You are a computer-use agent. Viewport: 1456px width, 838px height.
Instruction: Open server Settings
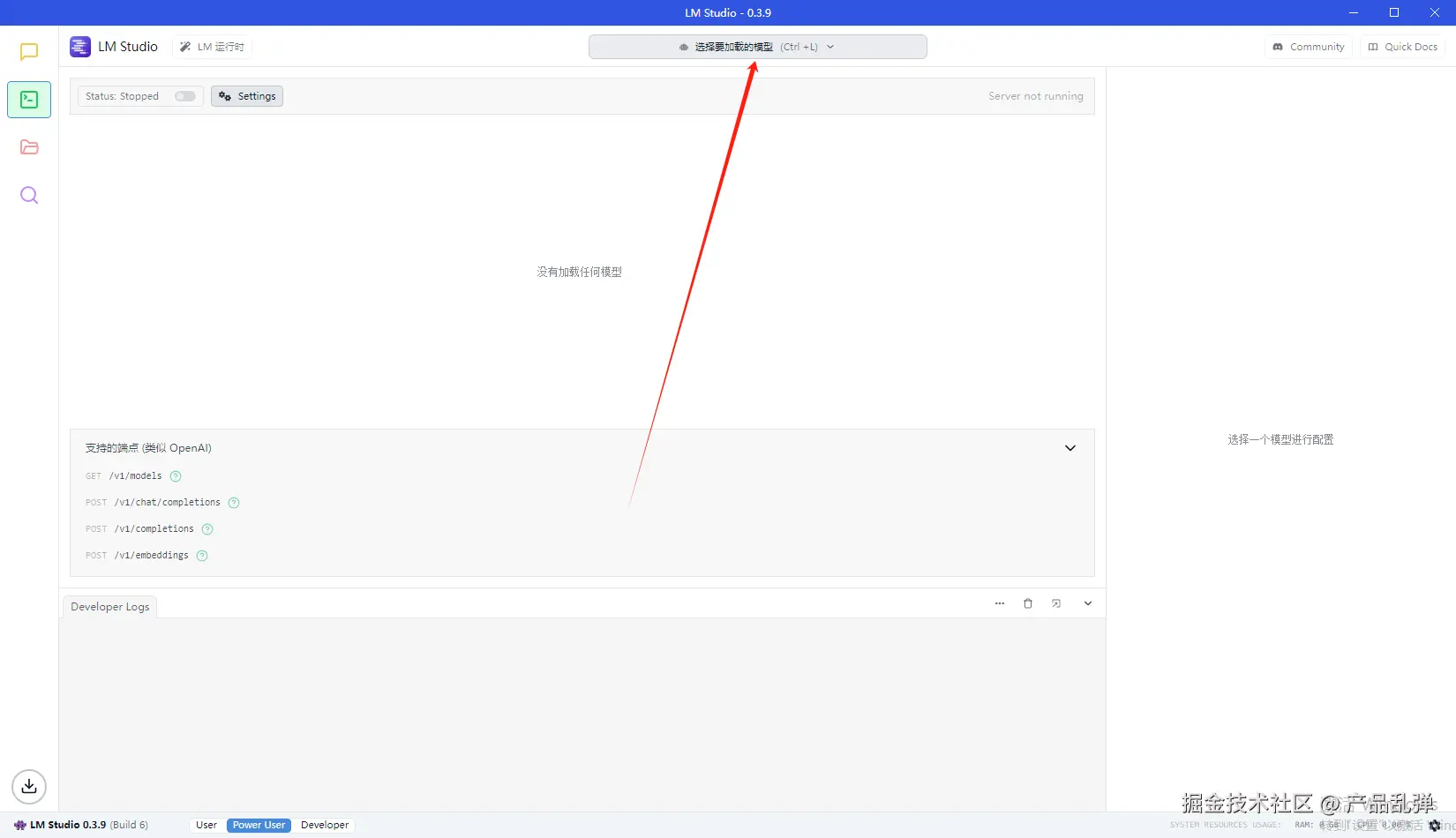point(247,96)
